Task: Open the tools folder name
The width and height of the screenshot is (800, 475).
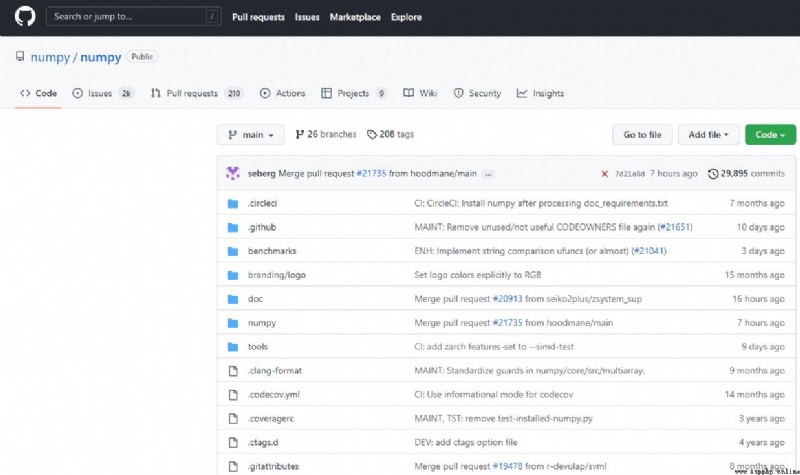Action: [258, 347]
